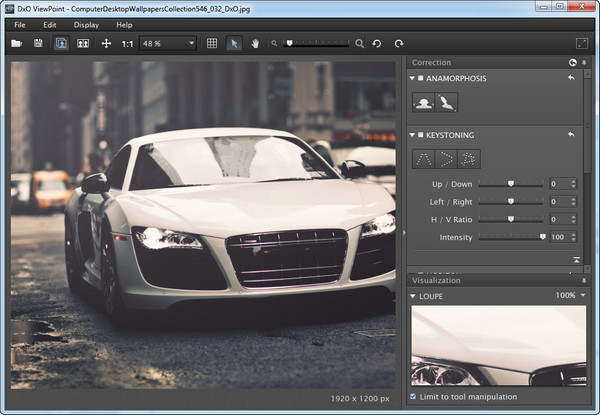Toggle the grid overlay icon
The image size is (600, 415).
tap(211, 44)
